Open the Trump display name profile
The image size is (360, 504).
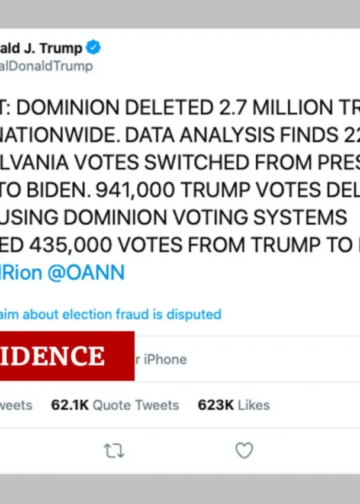(41, 48)
